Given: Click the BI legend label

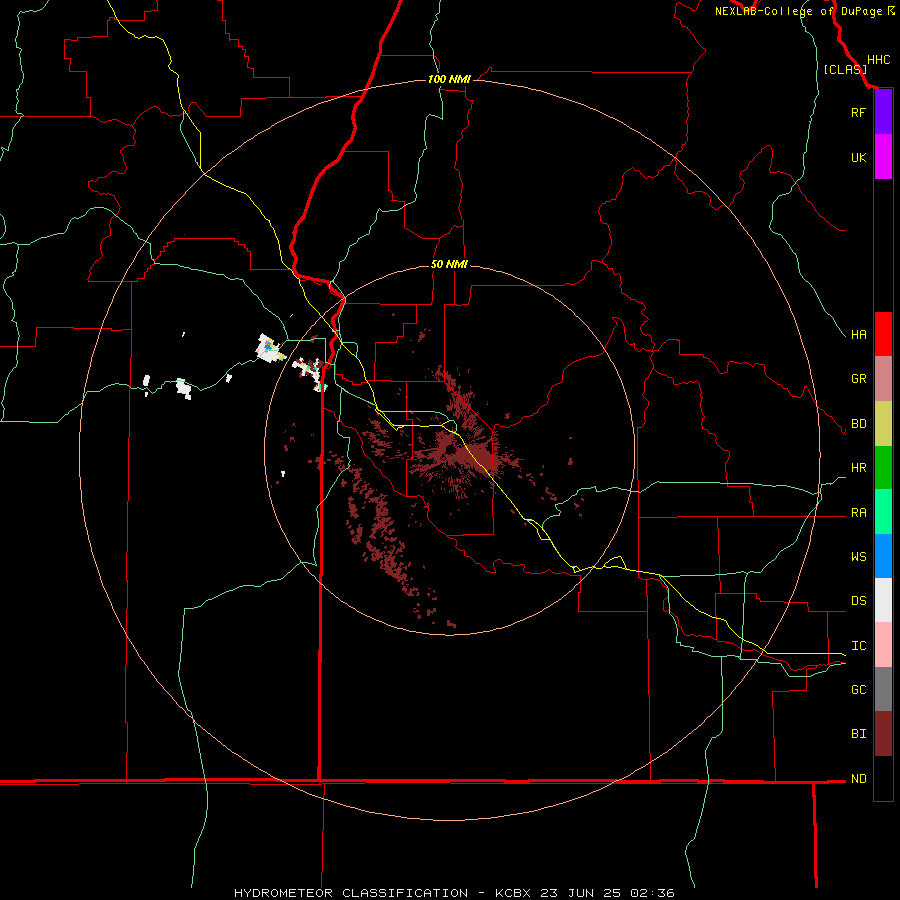Looking at the screenshot, I should click(x=858, y=734).
